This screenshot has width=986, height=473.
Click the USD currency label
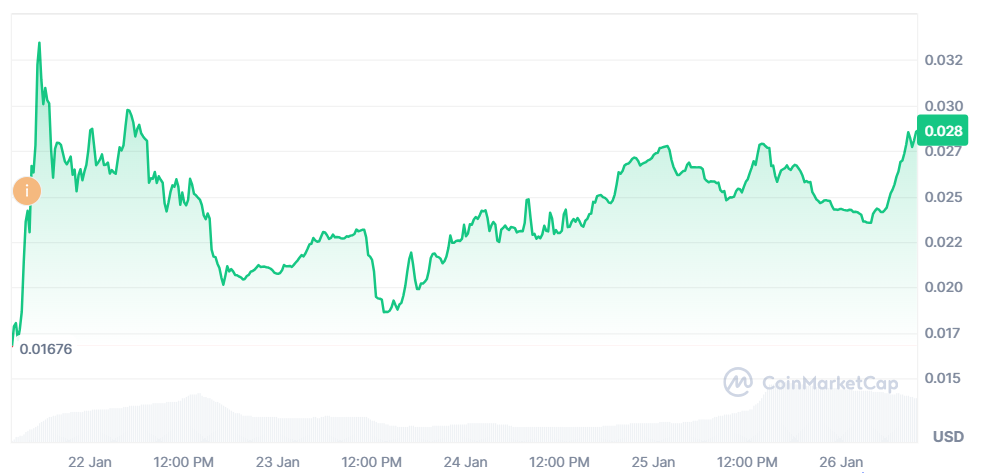coord(948,437)
